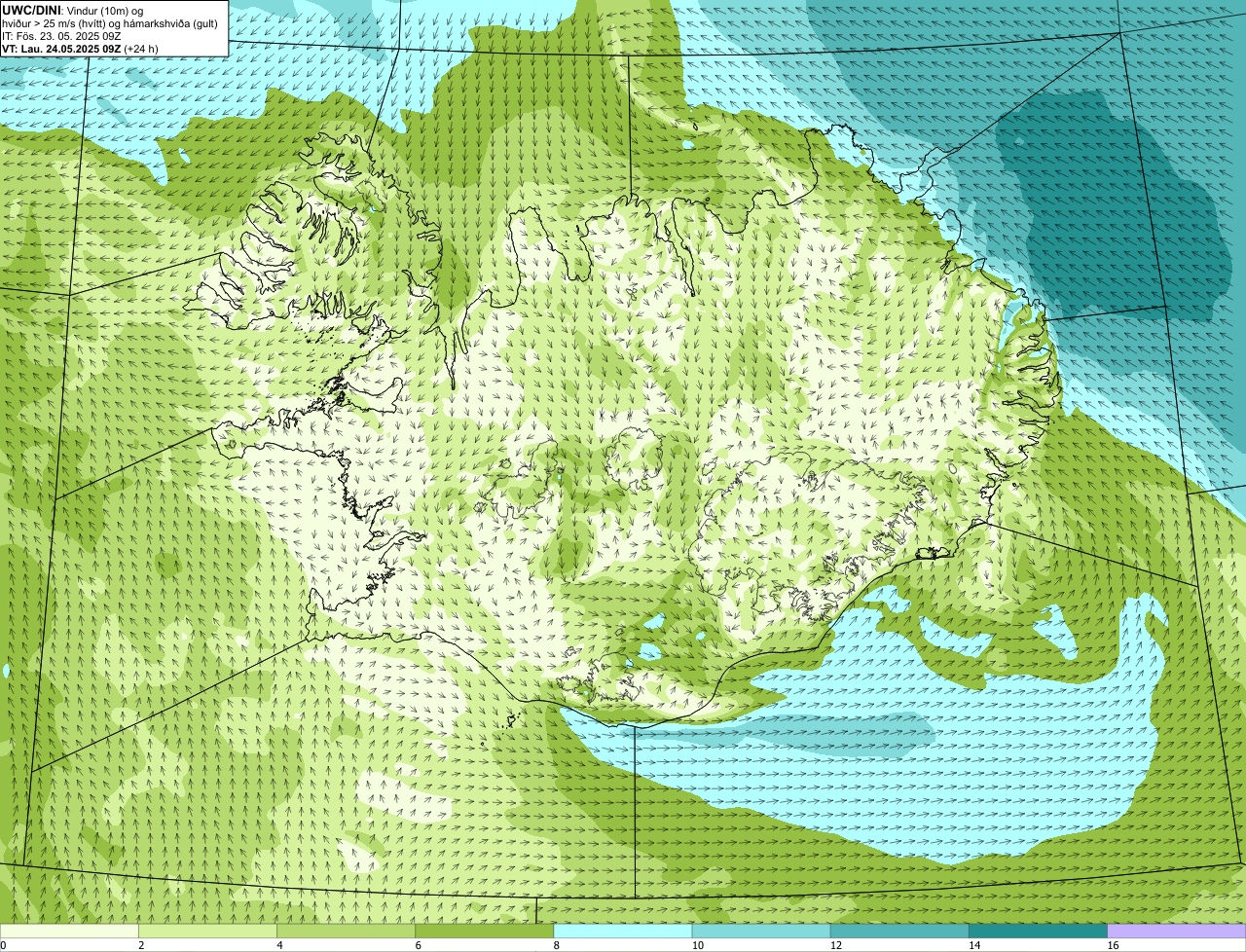This screenshot has height=952, width=1246.
Task: Click the purple legend swatch above 16 m/s
Action: (x=1177, y=931)
